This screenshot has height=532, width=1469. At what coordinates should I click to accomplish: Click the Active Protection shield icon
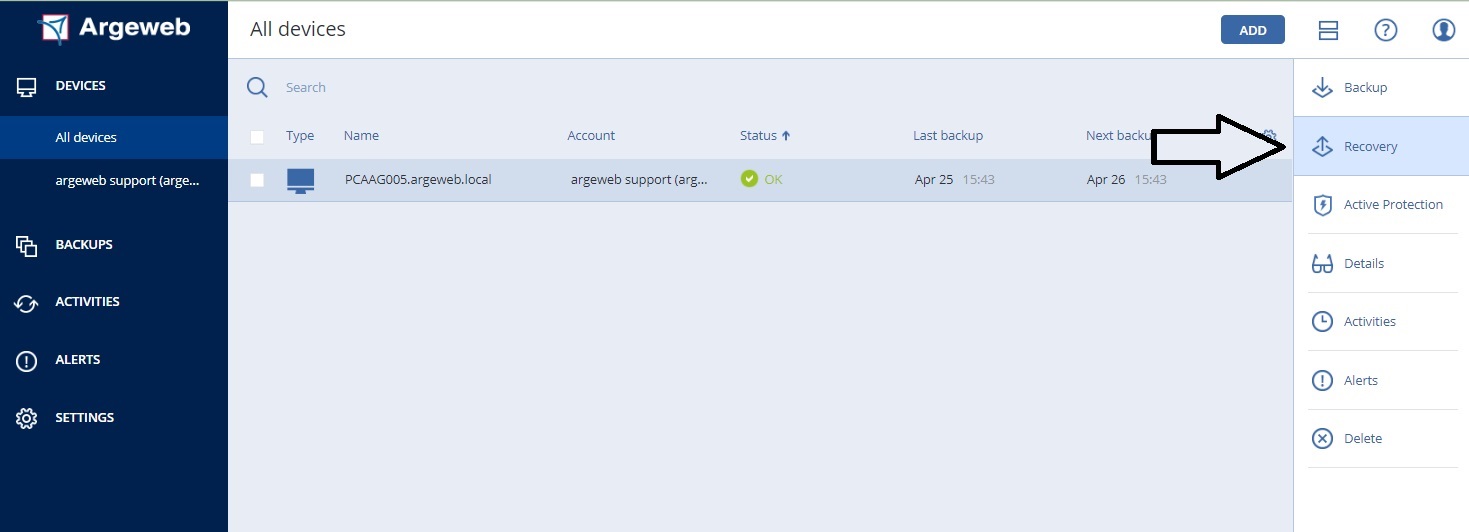[1323, 205]
